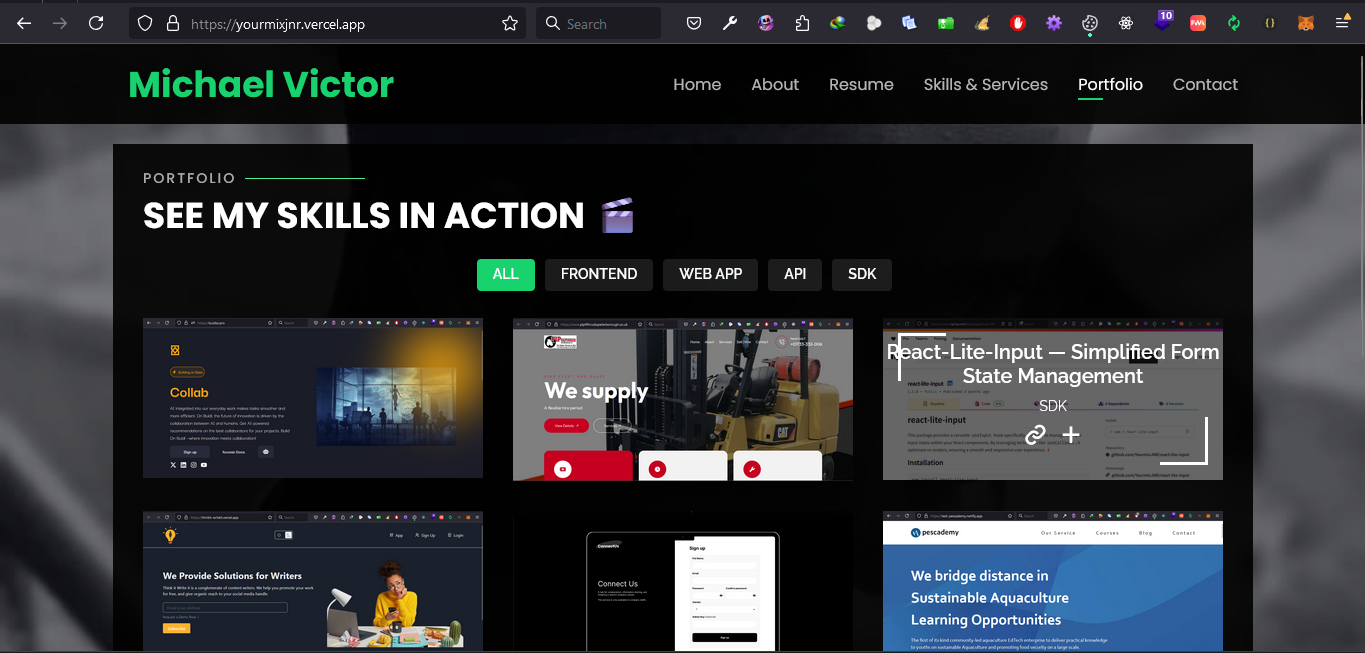
Task: Open the Pescademy project thumbnail
Action: [x=1052, y=583]
